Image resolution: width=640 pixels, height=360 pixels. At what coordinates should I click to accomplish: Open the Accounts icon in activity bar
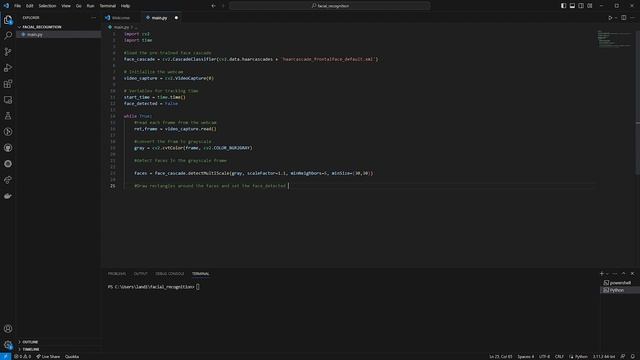point(8,329)
